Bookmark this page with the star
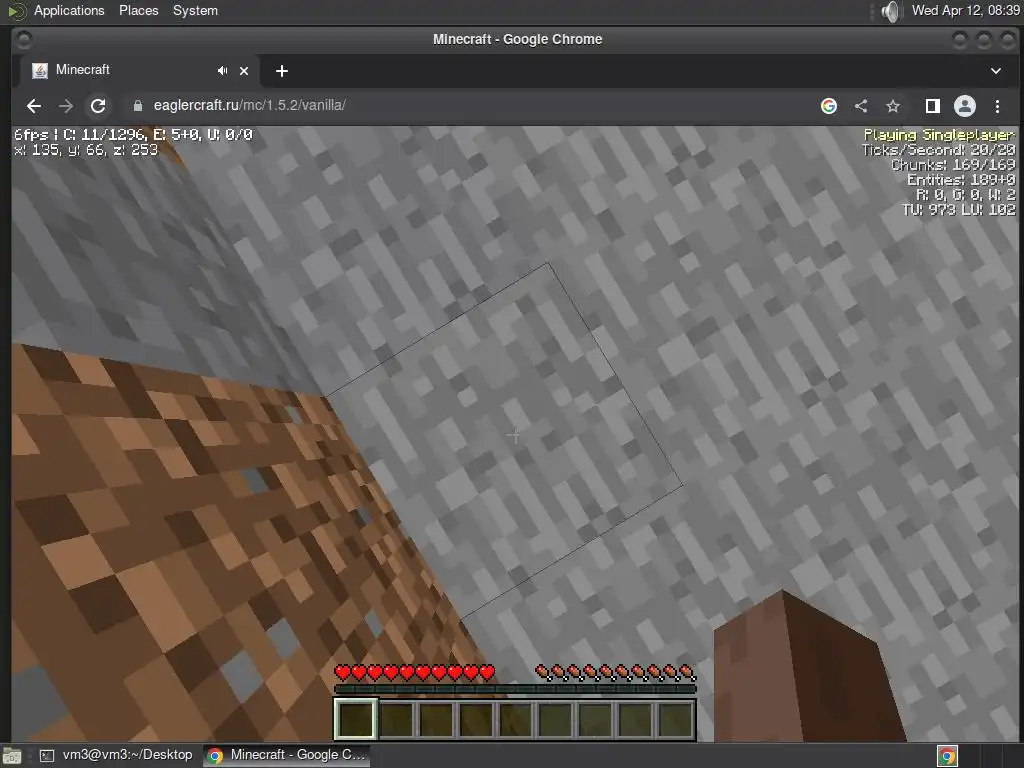The width and height of the screenshot is (1024, 768). pyautogui.click(x=893, y=106)
